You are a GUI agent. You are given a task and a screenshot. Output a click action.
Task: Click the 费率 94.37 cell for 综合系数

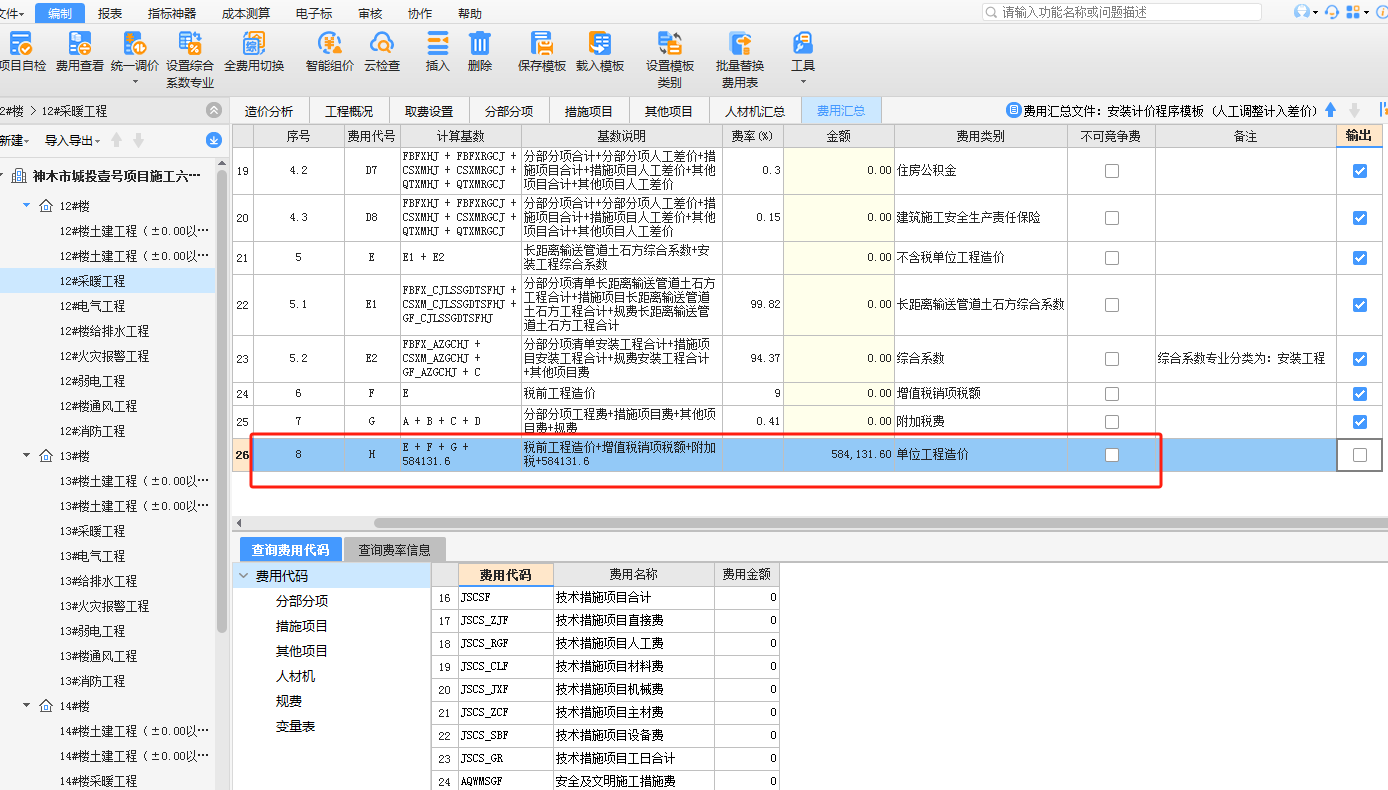(753, 359)
